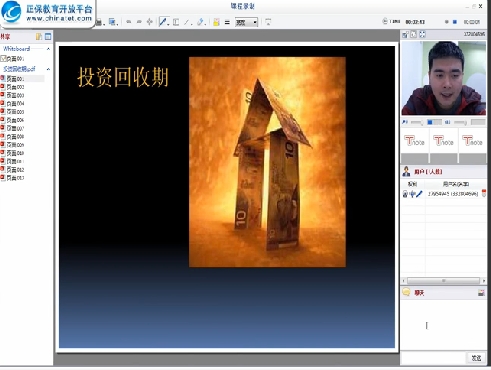This screenshot has height=370, width=491.
Task: Select the pen drawing tool in toolbar
Action: [x=163, y=22]
